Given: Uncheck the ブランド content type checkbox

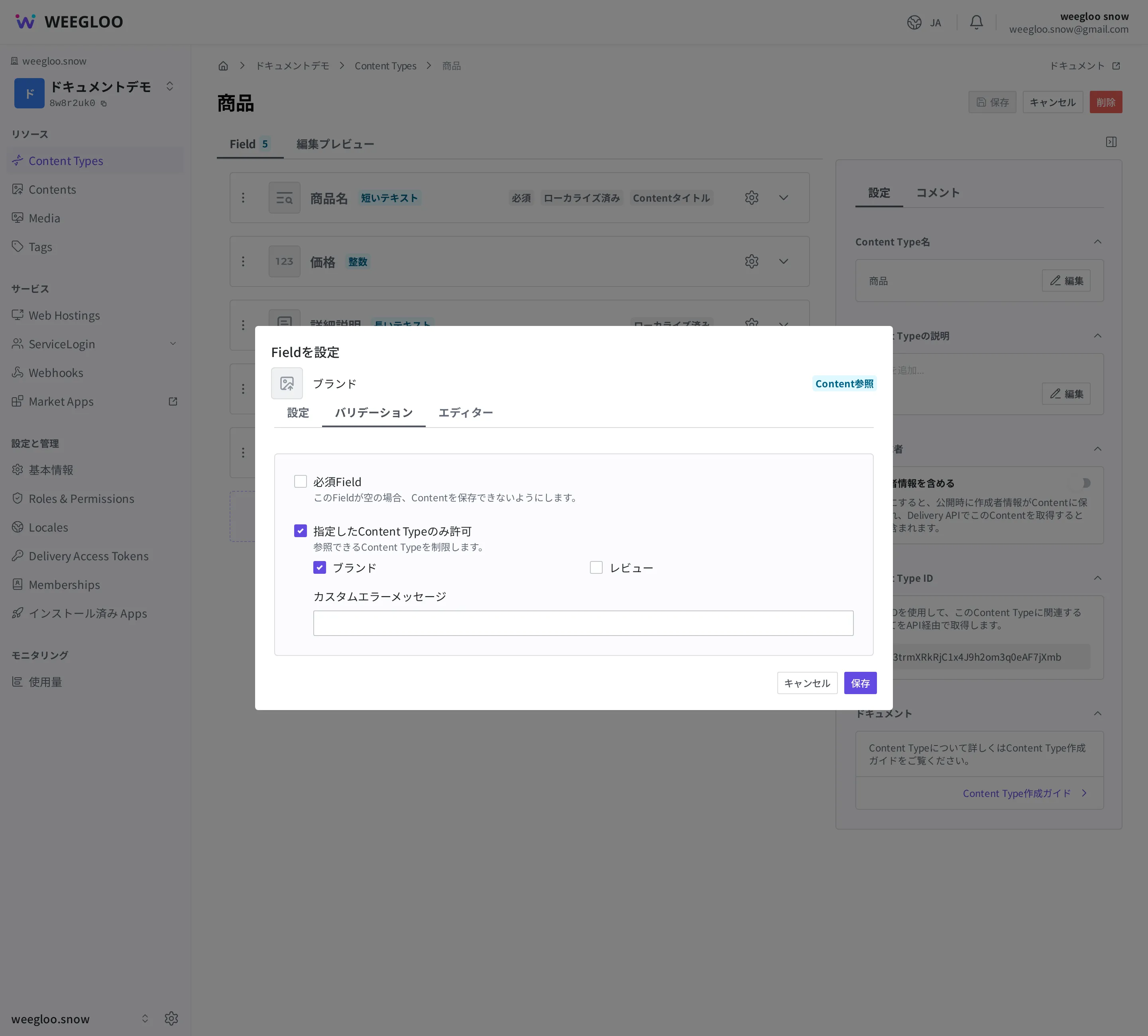Looking at the screenshot, I should click(319, 567).
